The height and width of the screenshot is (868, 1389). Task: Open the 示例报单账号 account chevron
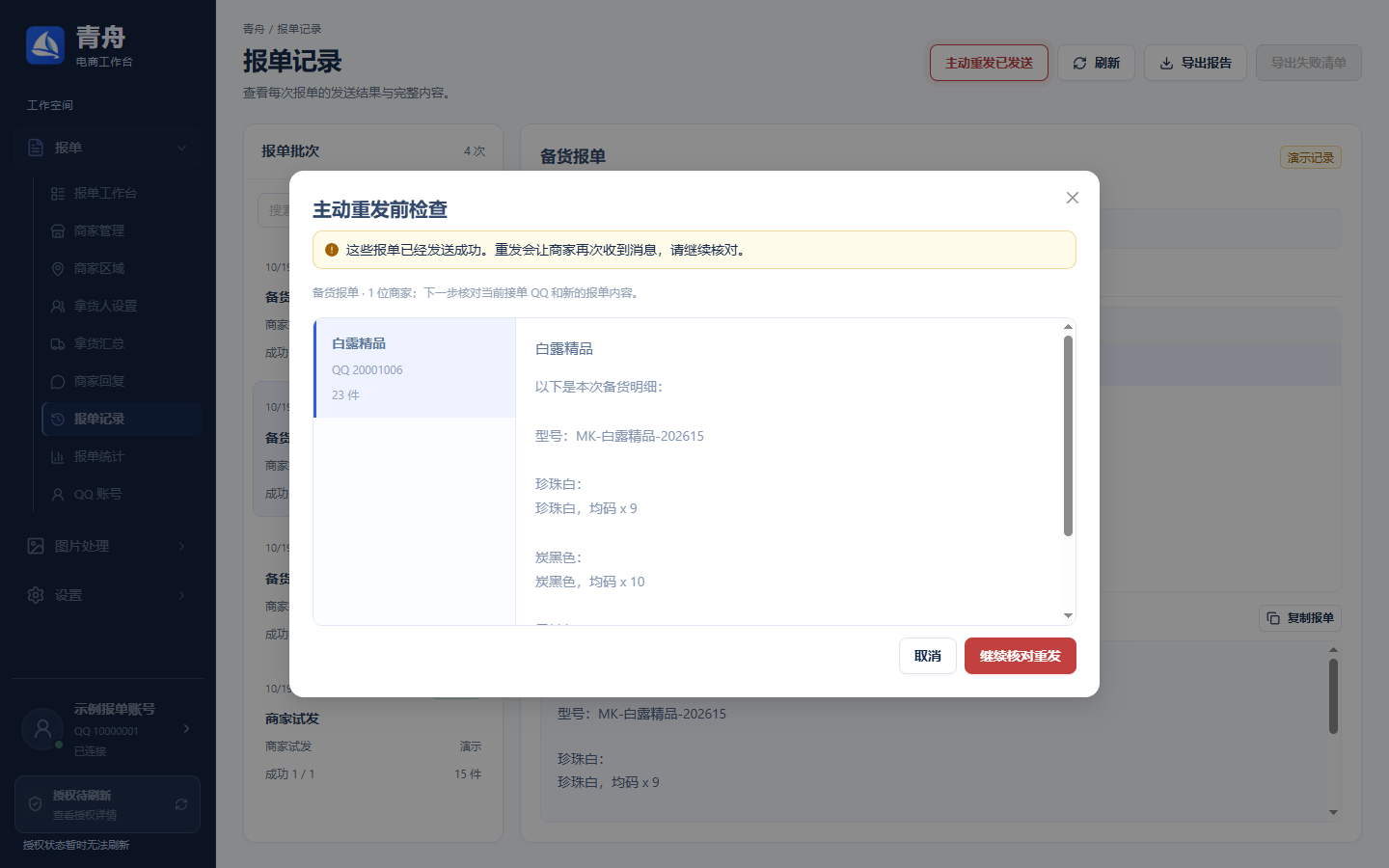186,729
